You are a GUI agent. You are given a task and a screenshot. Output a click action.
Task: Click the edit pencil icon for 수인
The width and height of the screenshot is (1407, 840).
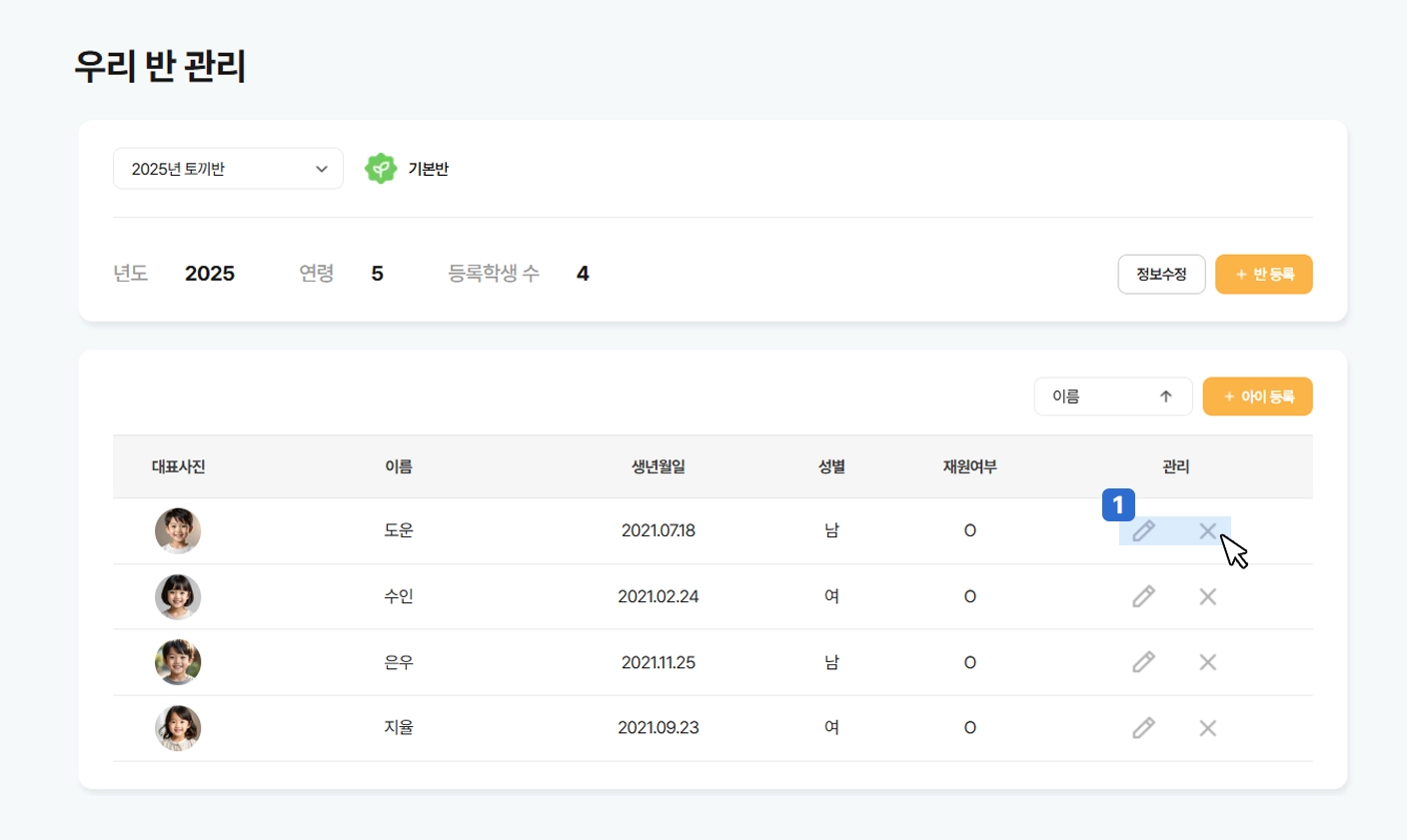click(x=1143, y=596)
